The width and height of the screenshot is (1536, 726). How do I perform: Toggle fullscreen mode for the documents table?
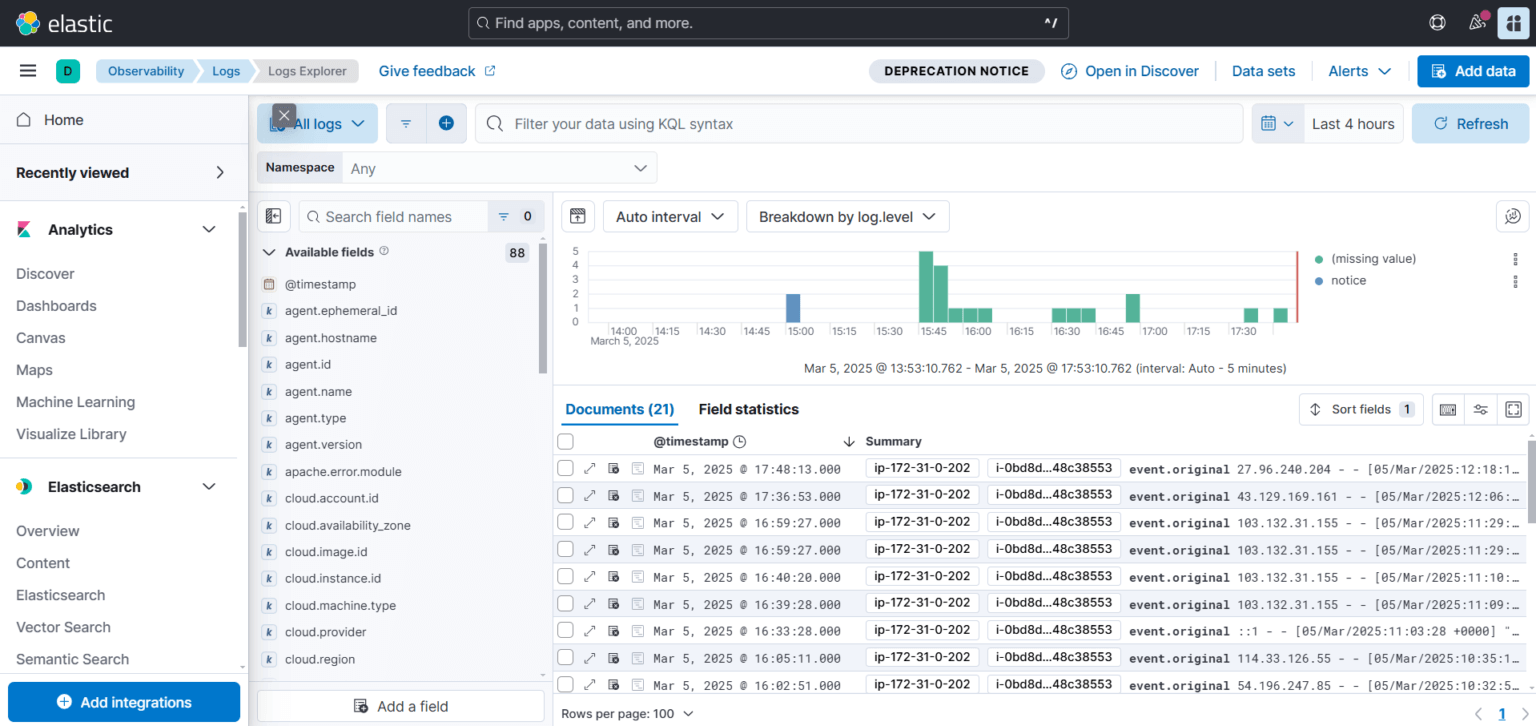pos(1514,409)
